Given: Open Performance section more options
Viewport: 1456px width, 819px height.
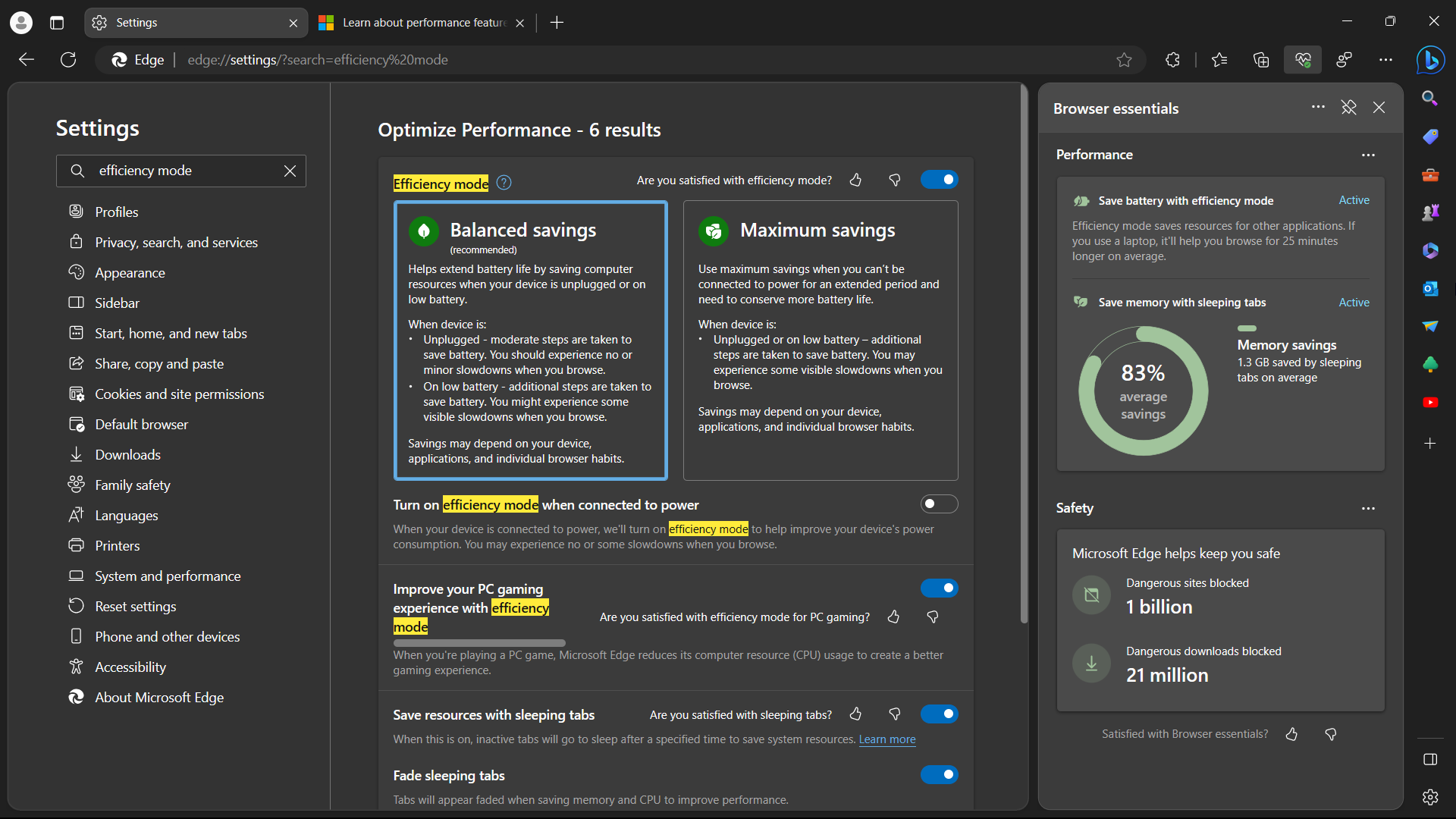Looking at the screenshot, I should click(1368, 155).
